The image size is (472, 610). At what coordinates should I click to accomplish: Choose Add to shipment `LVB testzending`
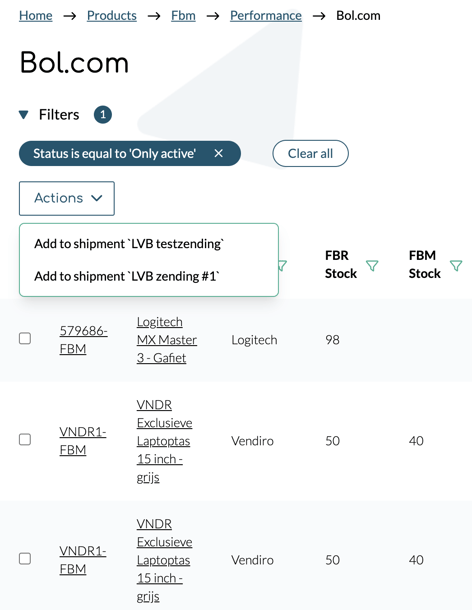129,244
